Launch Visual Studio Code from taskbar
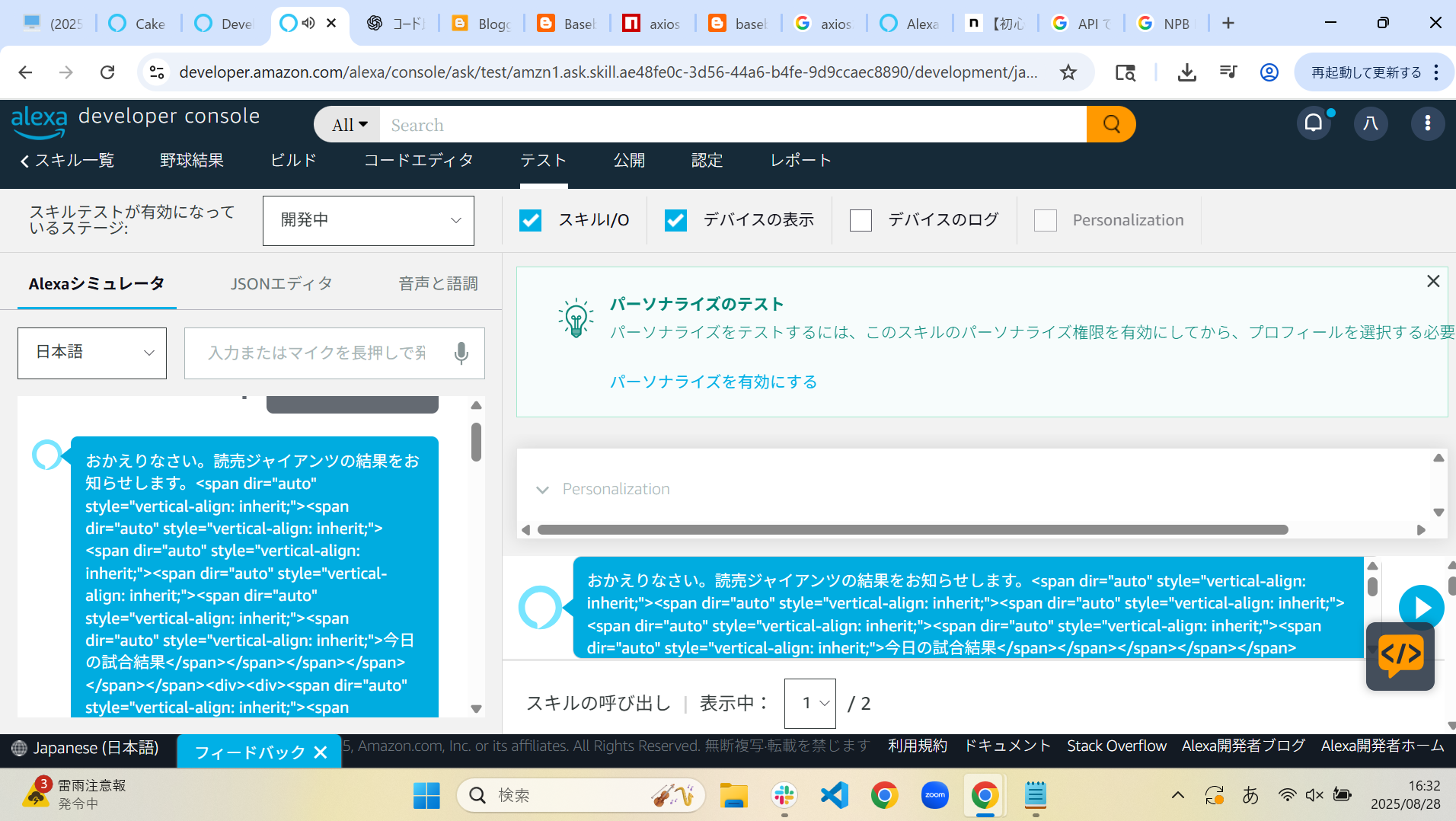The image size is (1456, 821). pyautogui.click(x=834, y=795)
